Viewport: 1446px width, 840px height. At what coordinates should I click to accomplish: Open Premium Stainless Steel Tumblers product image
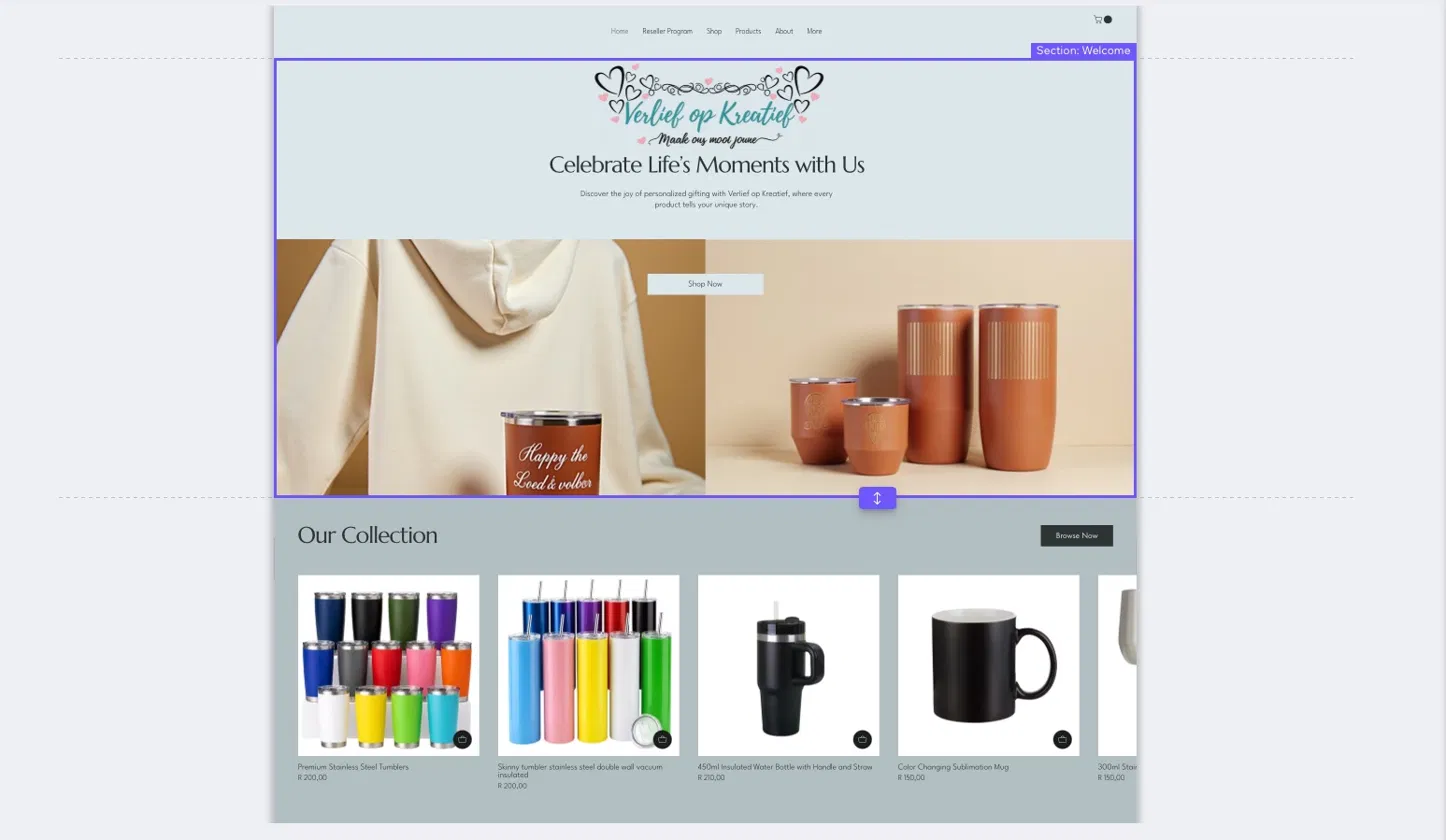pyautogui.click(x=388, y=665)
